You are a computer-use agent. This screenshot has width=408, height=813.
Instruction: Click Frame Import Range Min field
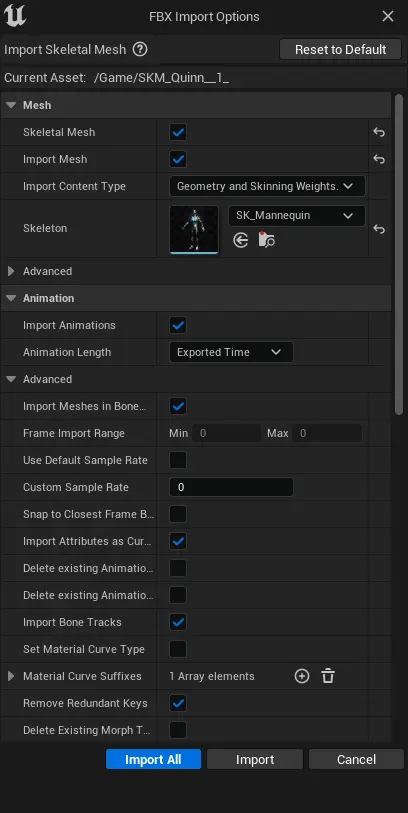(227, 433)
